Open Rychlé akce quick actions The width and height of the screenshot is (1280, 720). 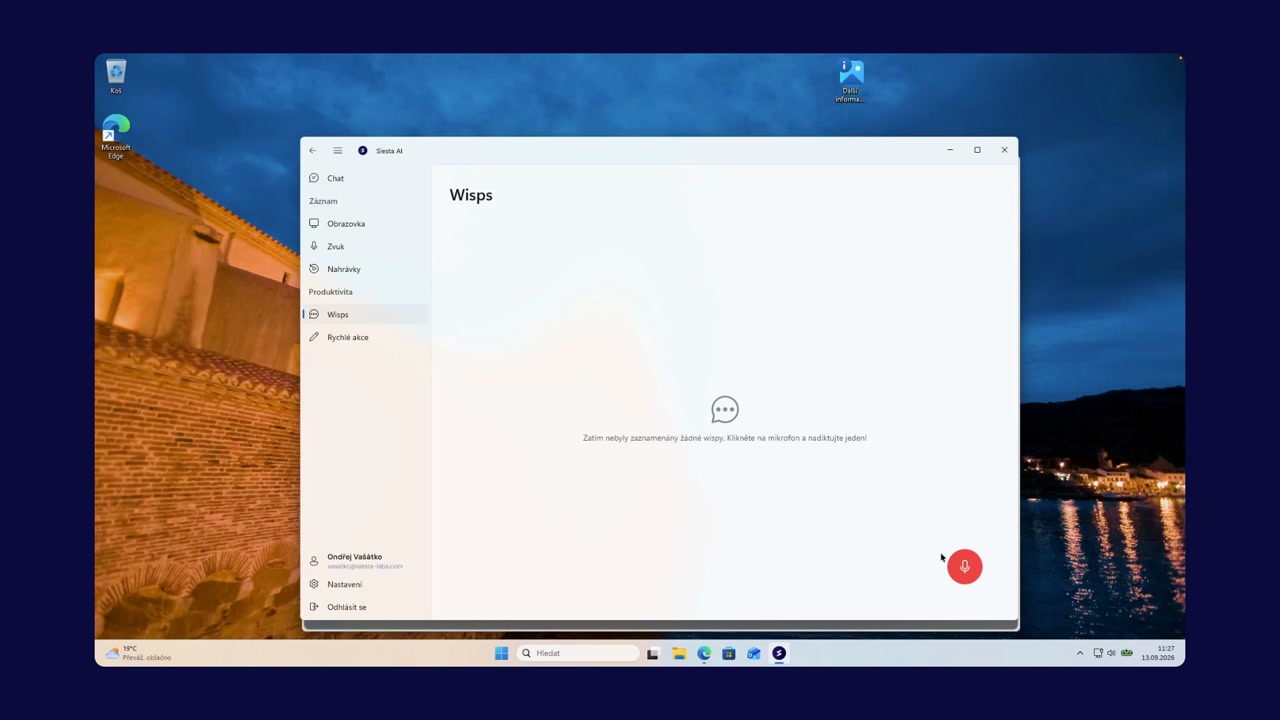click(365, 337)
